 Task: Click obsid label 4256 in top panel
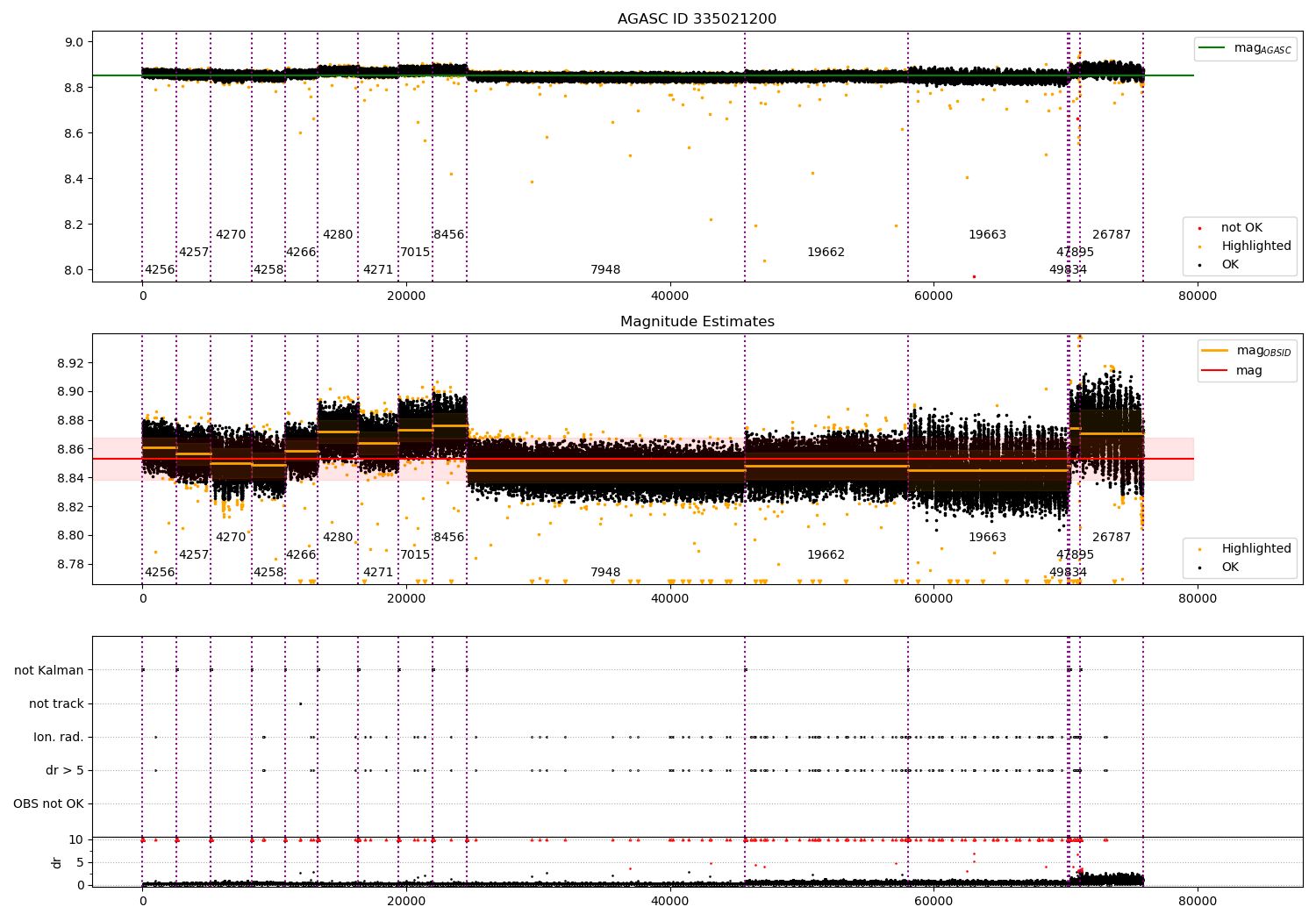coord(160,270)
